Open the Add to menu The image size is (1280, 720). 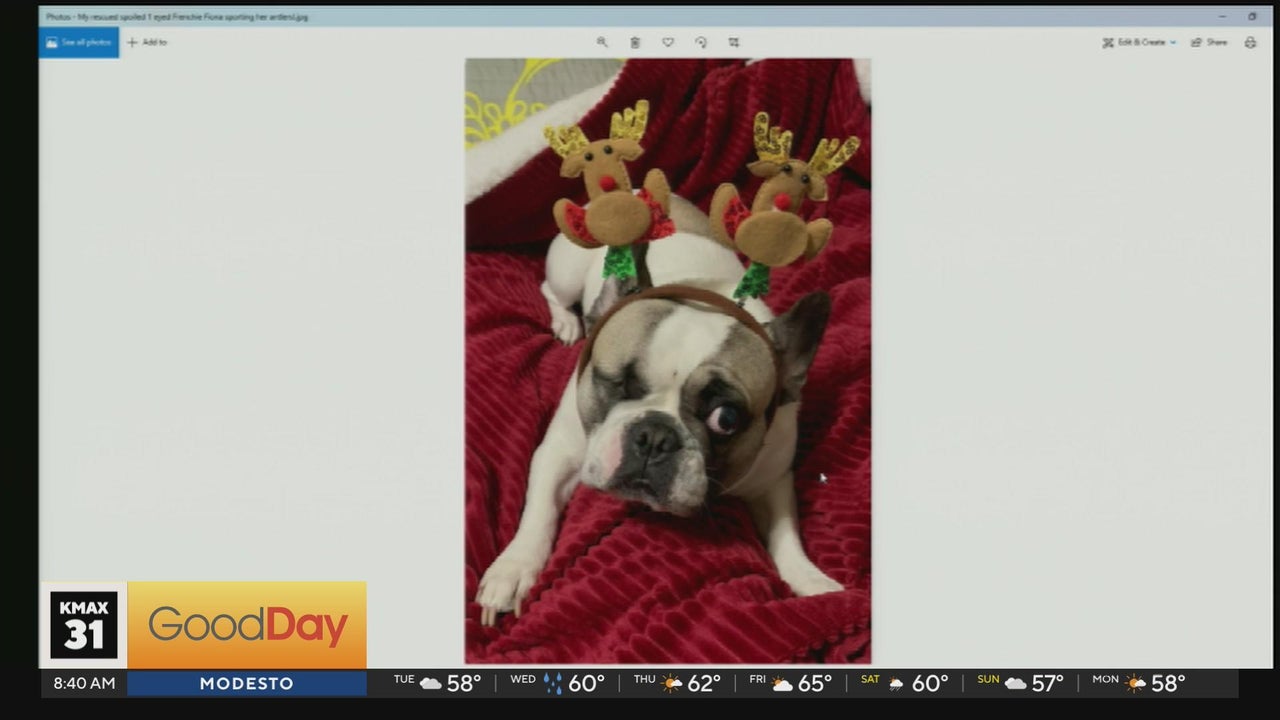pyautogui.click(x=147, y=42)
